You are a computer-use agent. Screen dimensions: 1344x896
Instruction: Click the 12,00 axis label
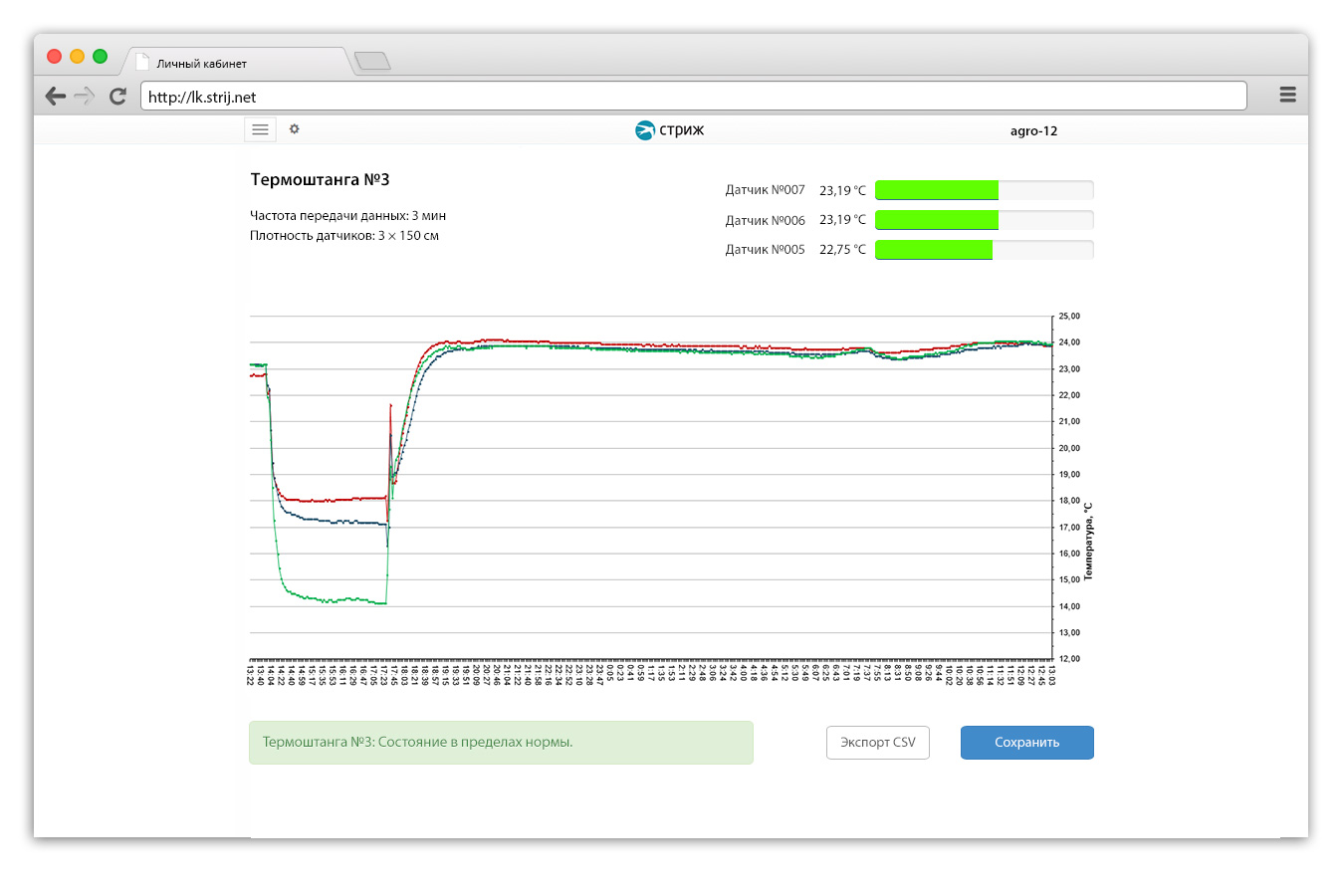click(x=1069, y=659)
